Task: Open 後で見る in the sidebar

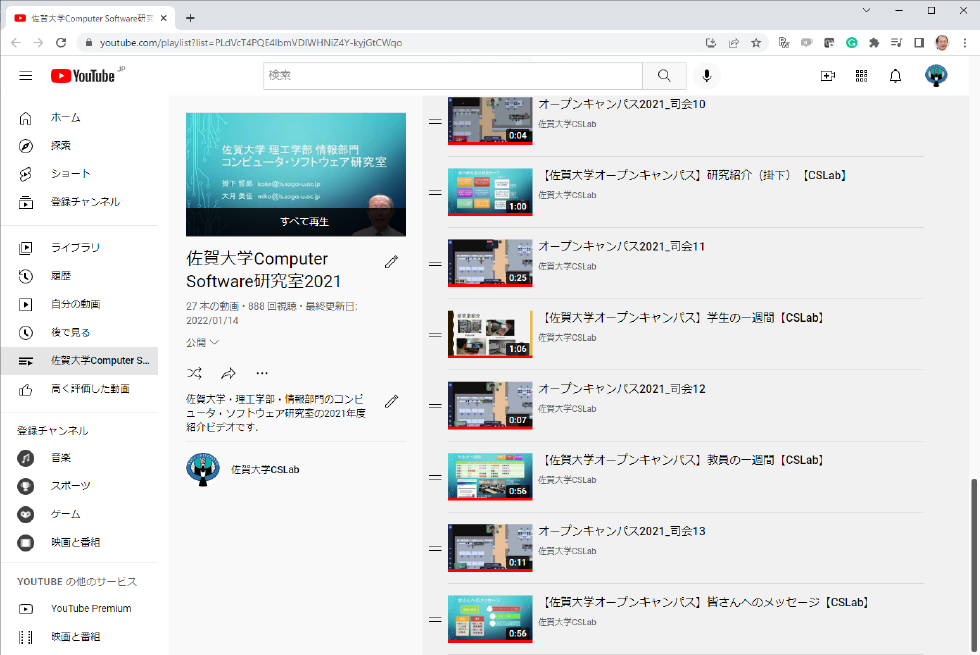Action: [79, 332]
